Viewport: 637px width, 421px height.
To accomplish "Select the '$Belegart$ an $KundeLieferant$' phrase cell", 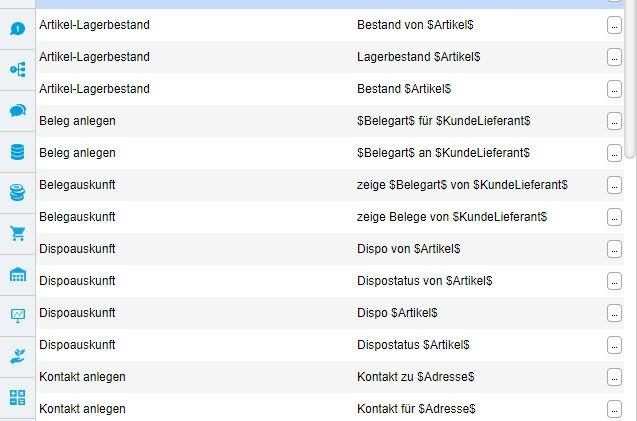I will click(x=443, y=153).
